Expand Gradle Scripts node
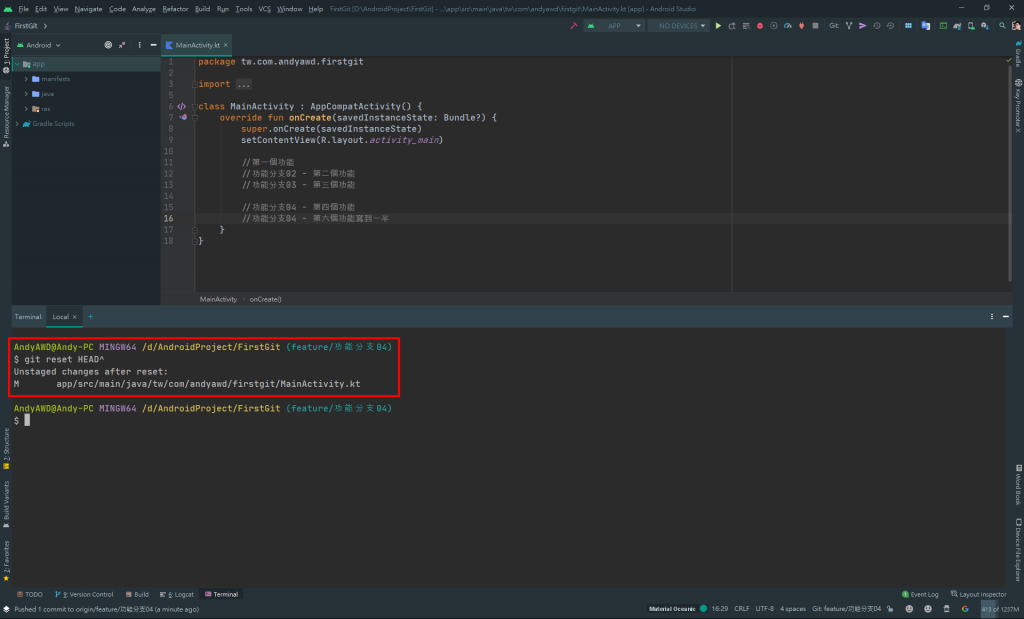This screenshot has height=619, width=1024. 17,123
